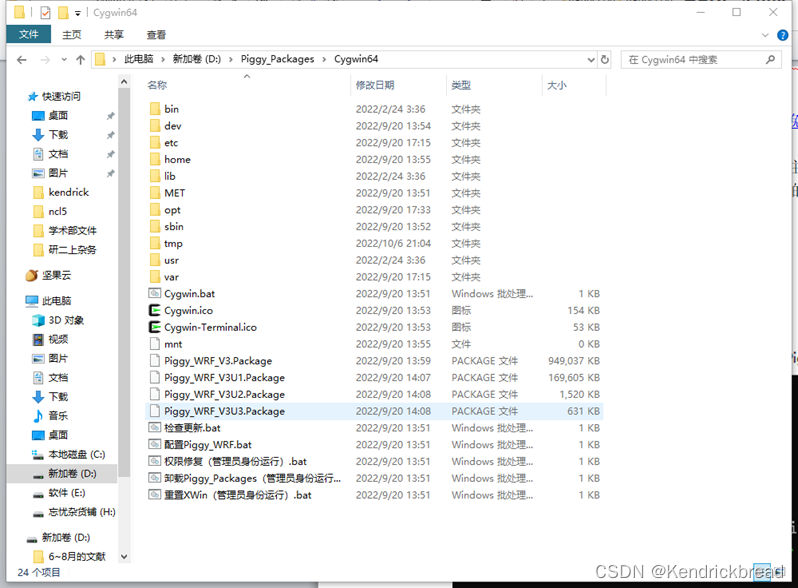Refresh the current folder view
Image resolution: width=798 pixels, height=588 pixels.
[605, 60]
